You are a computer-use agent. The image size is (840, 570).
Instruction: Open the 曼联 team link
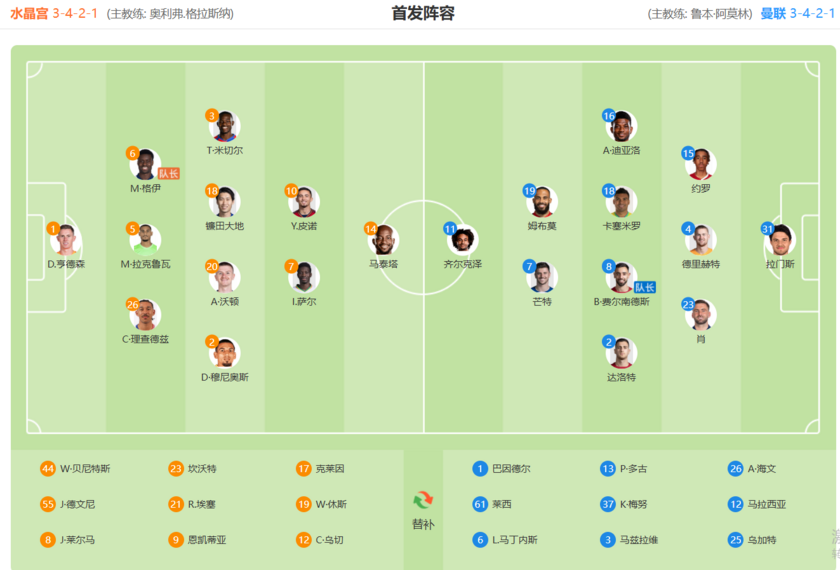[772, 14]
